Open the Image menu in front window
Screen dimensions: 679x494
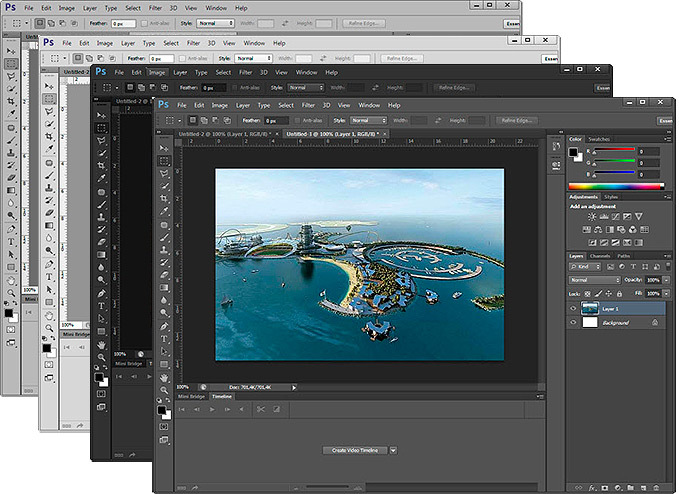pos(220,105)
